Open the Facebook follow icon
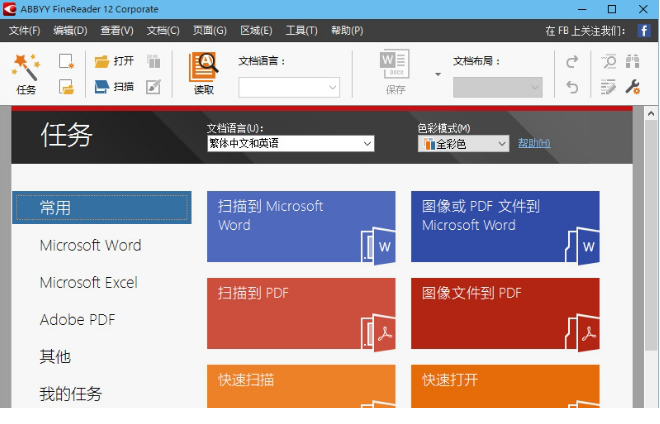Image resolution: width=660 pixels, height=424 pixels. click(644, 30)
